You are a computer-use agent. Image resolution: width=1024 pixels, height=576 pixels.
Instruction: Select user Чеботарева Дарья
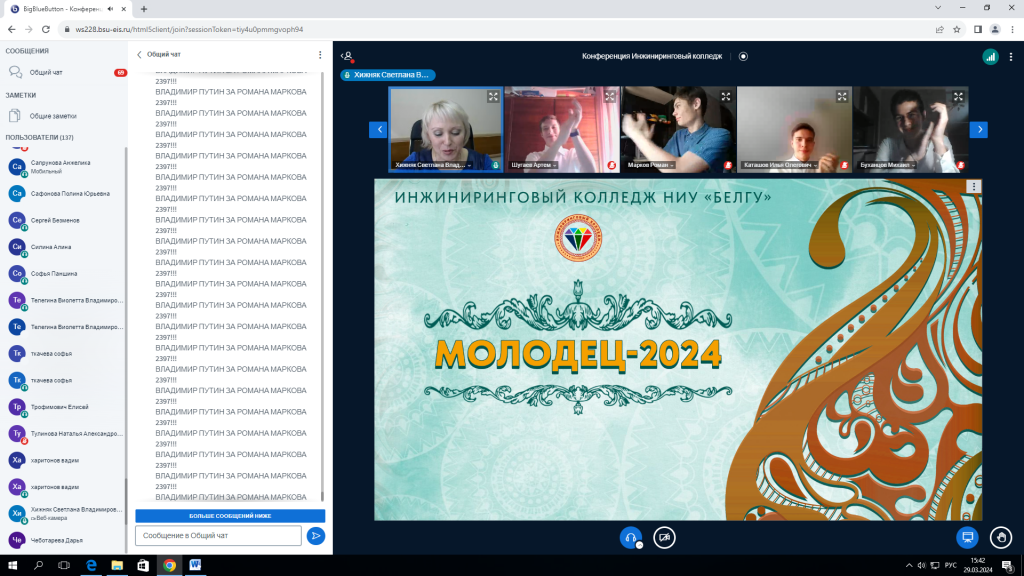pos(64,541)
